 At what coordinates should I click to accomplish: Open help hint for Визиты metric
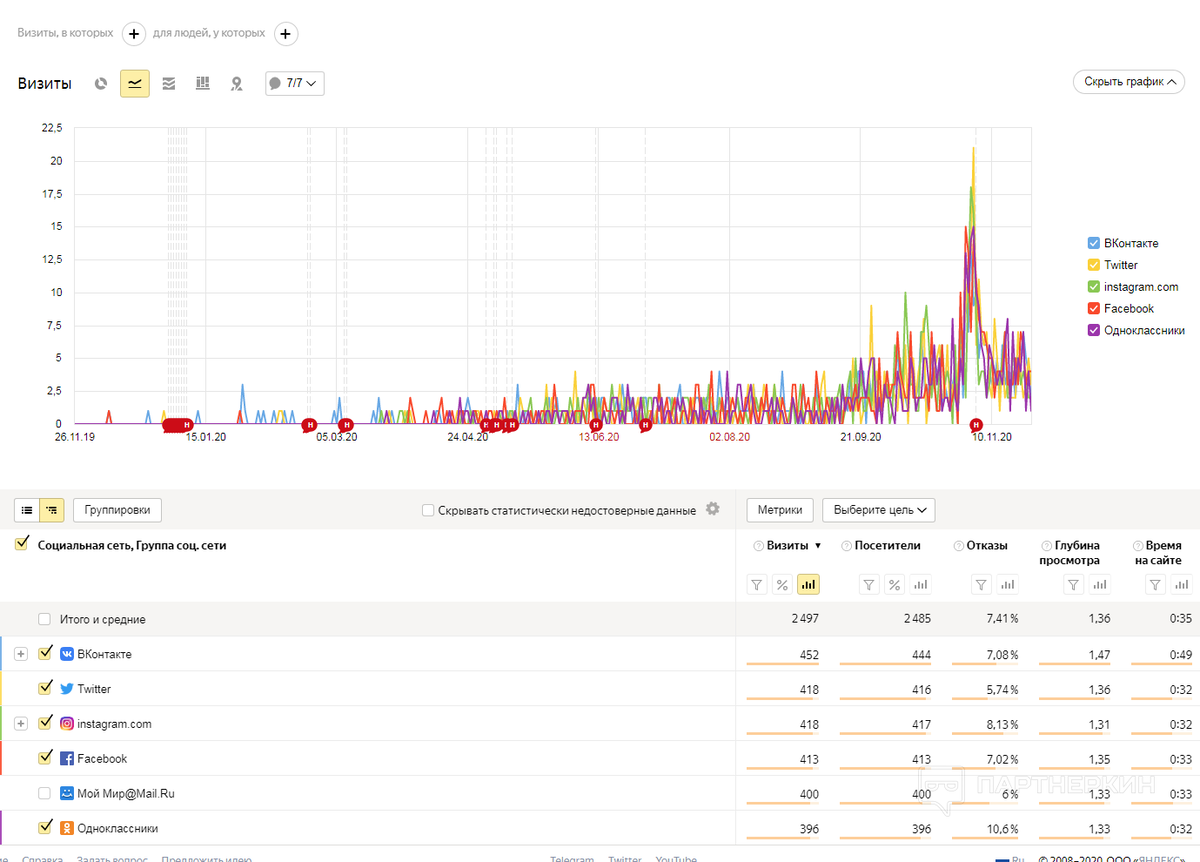pos(759,546)
